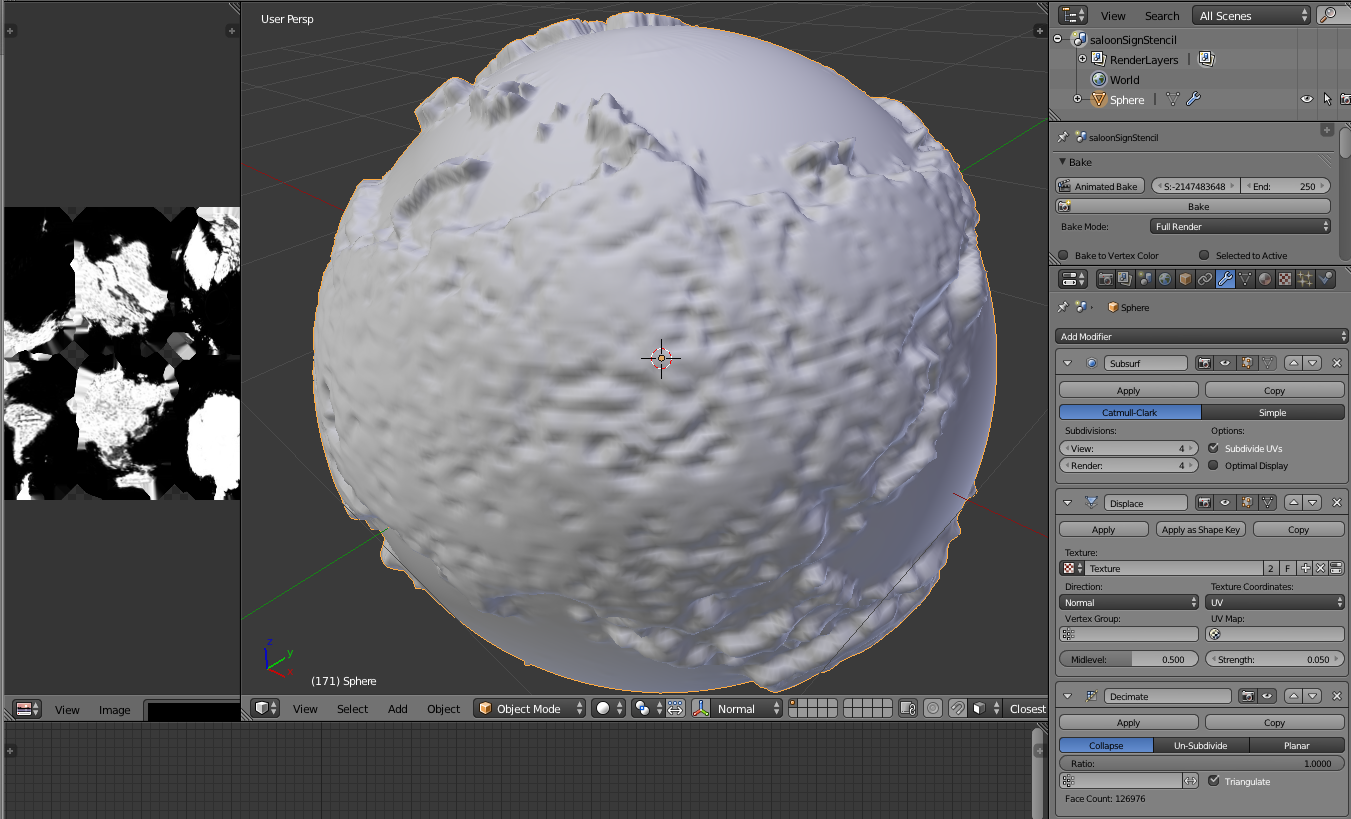The width and height of the screenshot is (1351, 819).
Task: Apply the Subsurf modifier
Action: (1128, 390)
